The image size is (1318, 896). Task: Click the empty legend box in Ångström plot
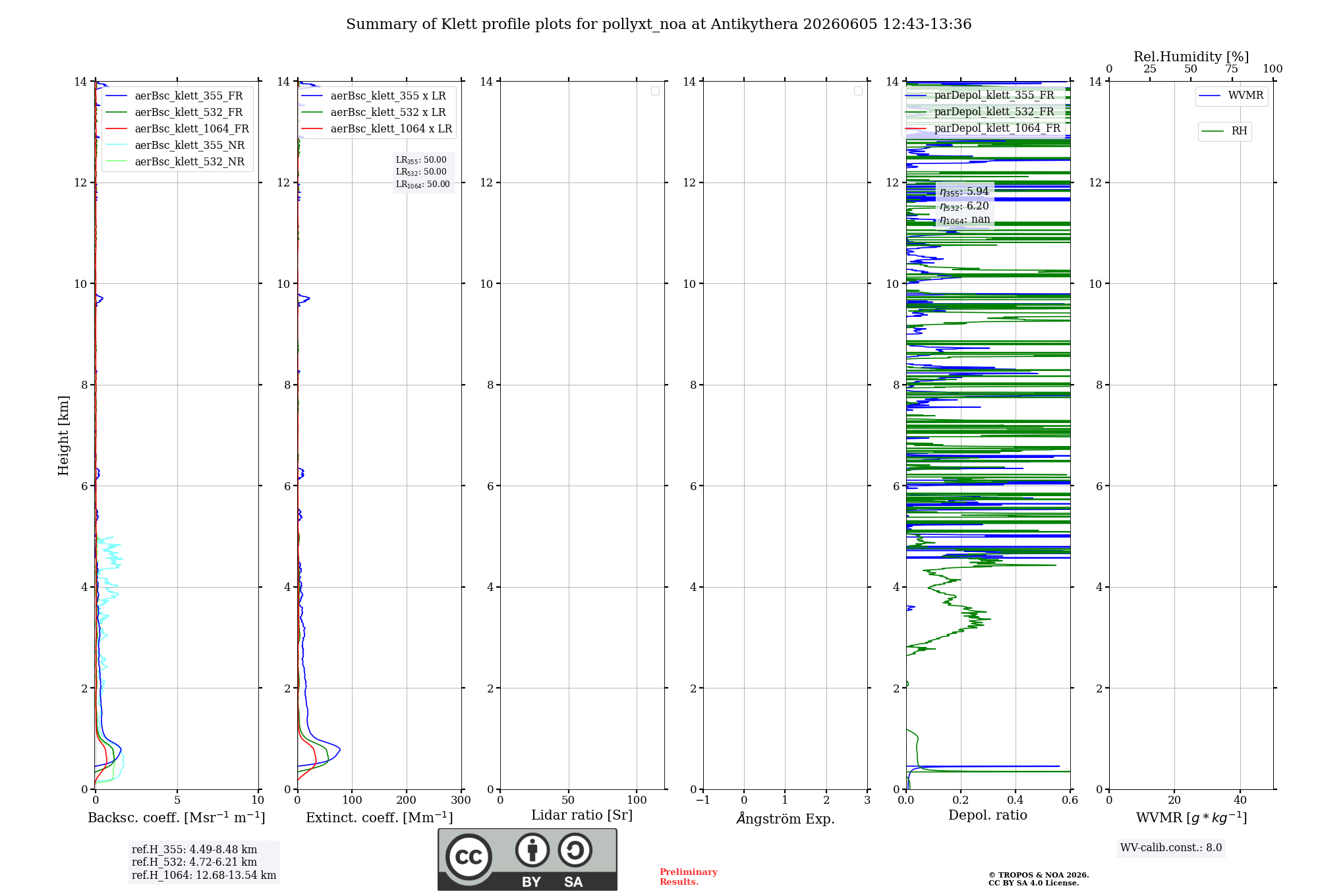pos(858,91)
